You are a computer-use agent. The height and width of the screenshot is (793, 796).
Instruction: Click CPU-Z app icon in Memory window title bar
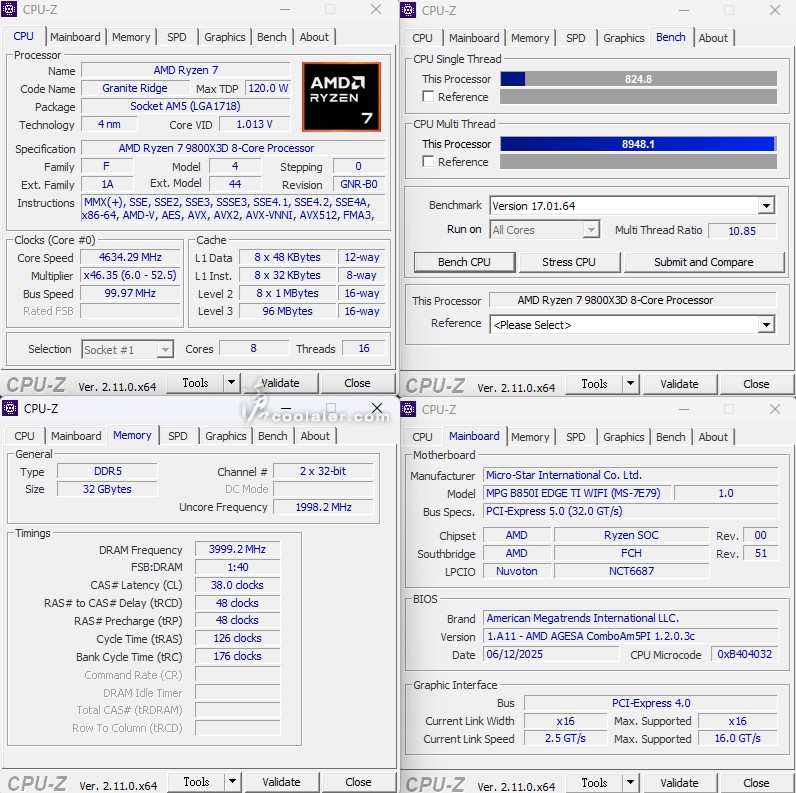[10, 408]
